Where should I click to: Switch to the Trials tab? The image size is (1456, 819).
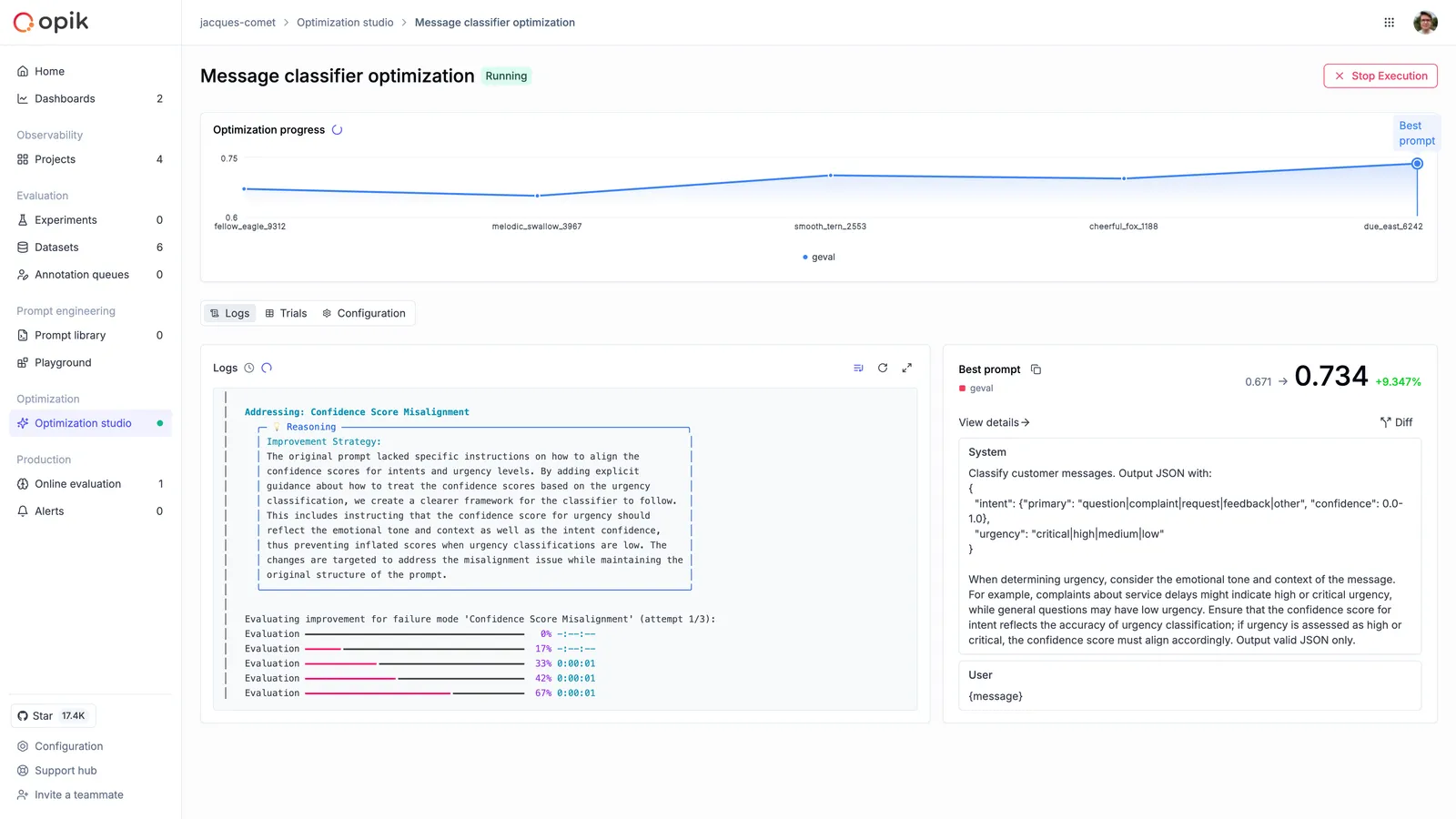coord(286,313)
